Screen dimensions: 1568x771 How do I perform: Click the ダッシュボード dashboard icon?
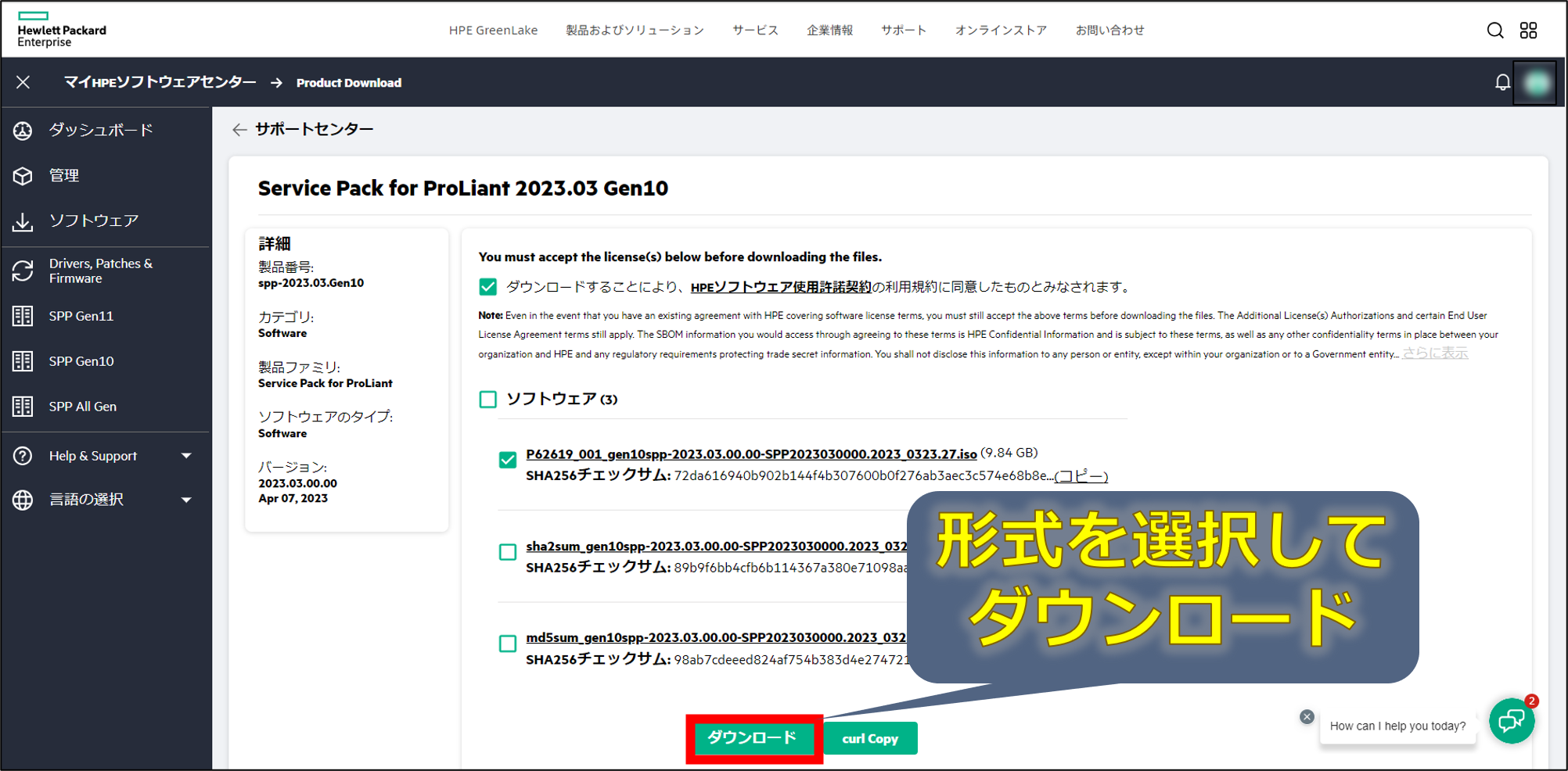click(23, 131)
